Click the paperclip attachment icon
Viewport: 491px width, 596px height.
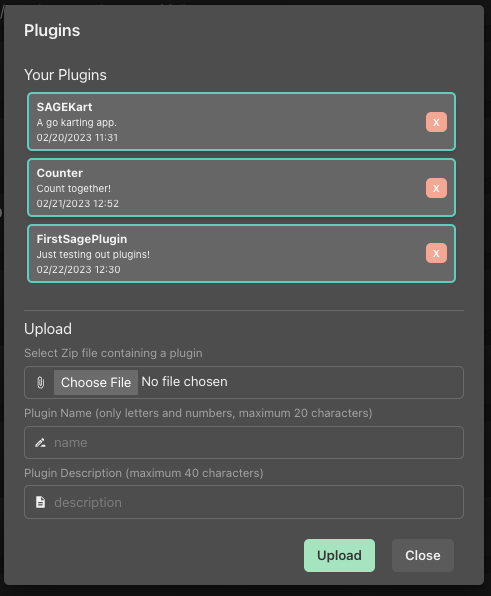pos(40,382)
